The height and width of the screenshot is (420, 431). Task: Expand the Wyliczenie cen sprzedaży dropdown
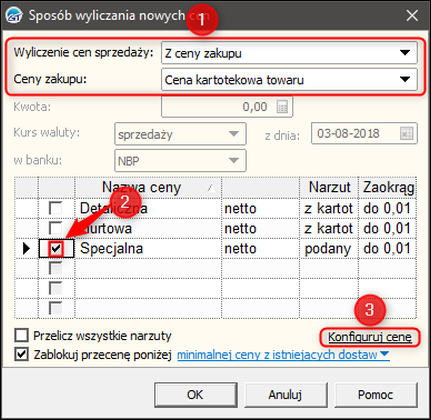point(289,53)
